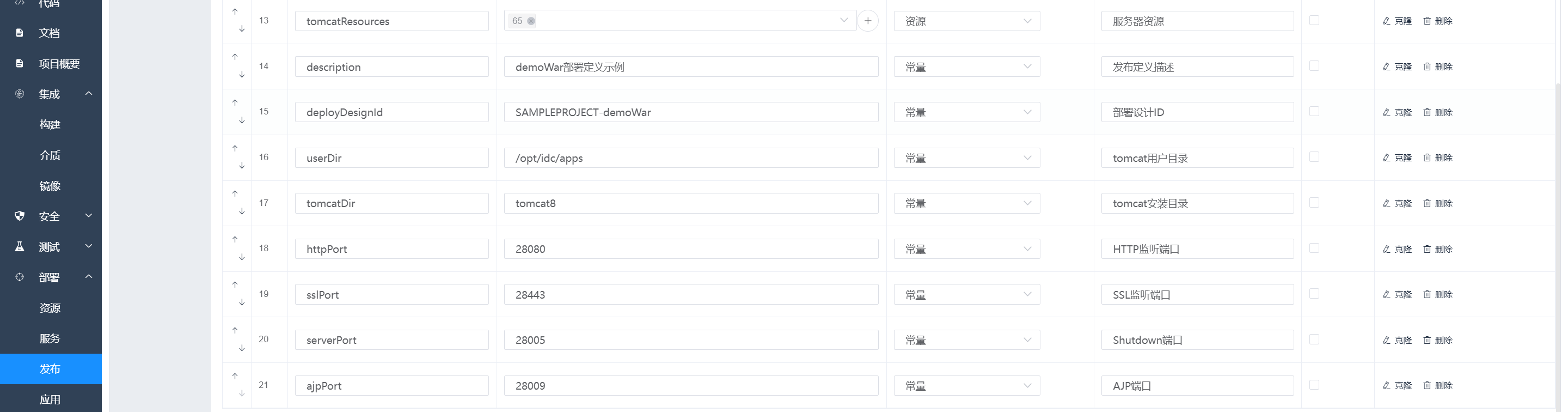Go to 资源 under 部署
The image size is (1568, 412).
tap(50, 308)
